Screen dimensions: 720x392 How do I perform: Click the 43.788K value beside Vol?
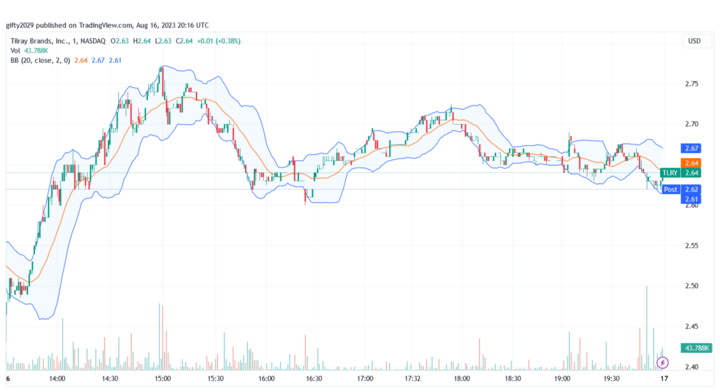tap(36, 50)
